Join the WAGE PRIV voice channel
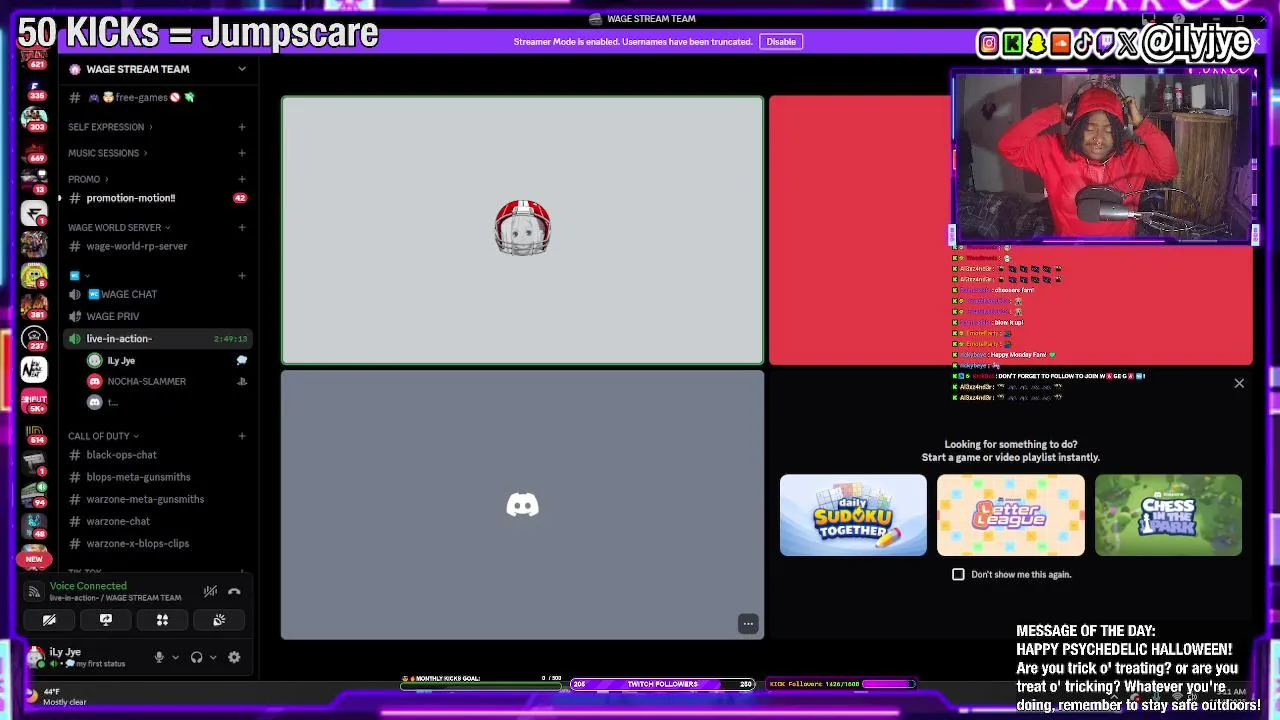Viewport: 1280px width, 720px height. coord(157,316)
